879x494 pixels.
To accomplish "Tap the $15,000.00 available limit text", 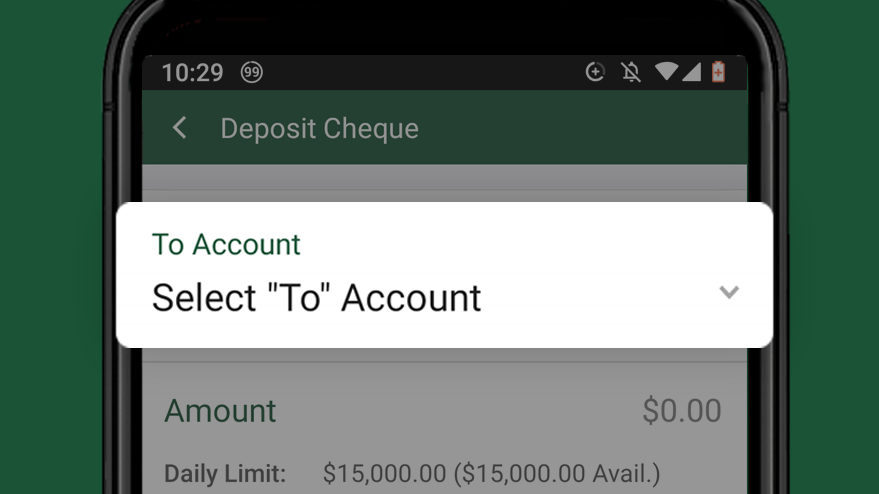I will point(492,474).
